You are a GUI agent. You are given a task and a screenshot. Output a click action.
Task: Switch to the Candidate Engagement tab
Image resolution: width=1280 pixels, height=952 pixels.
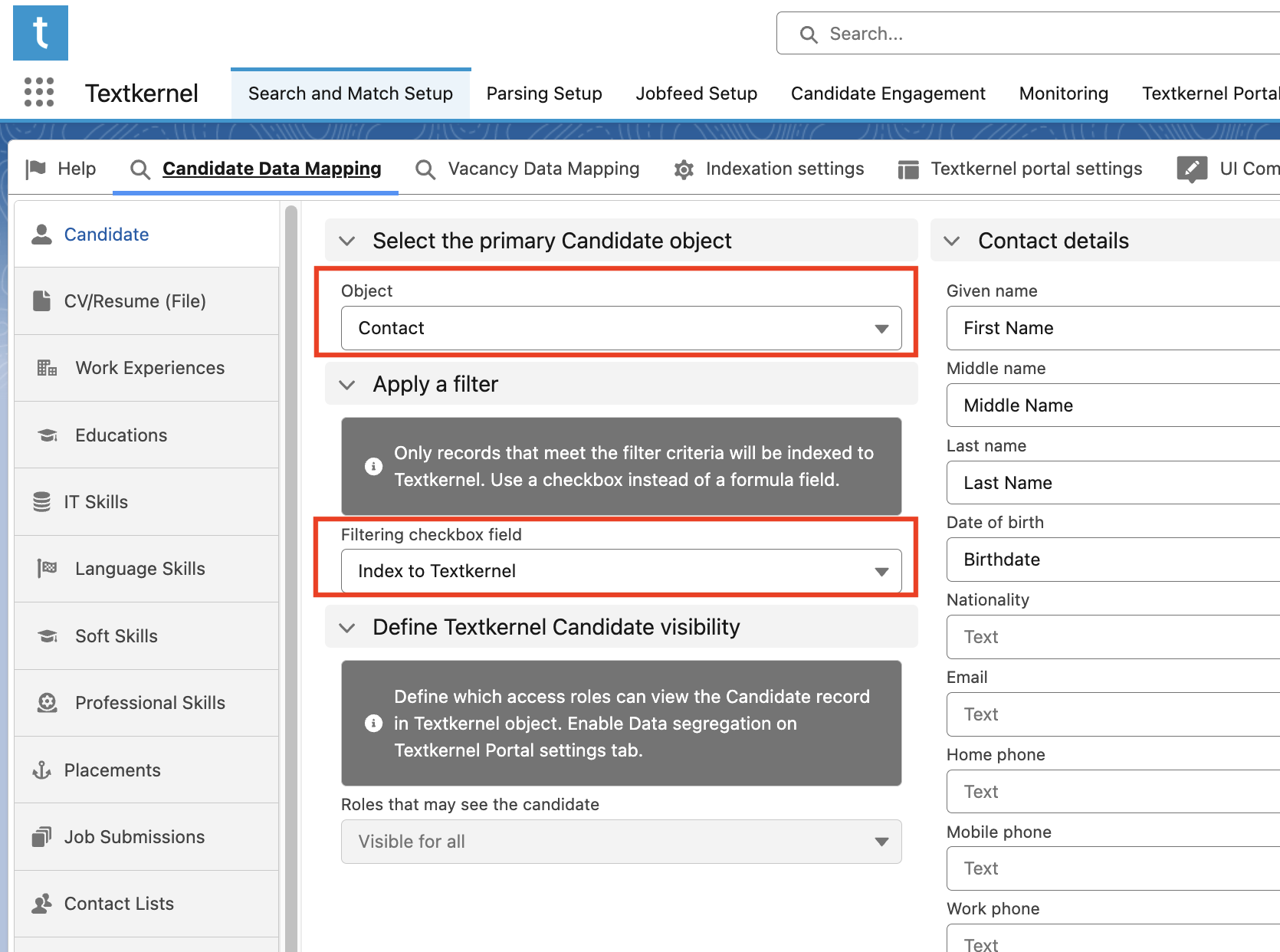(x=888, y=94)
